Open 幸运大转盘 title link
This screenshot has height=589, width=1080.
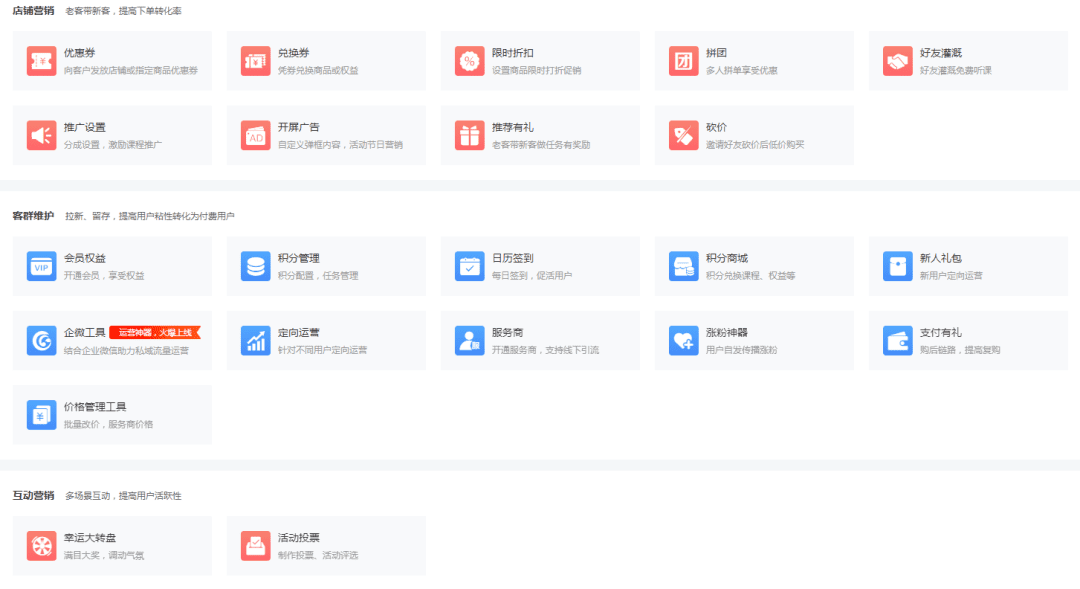tap(90, 538)
